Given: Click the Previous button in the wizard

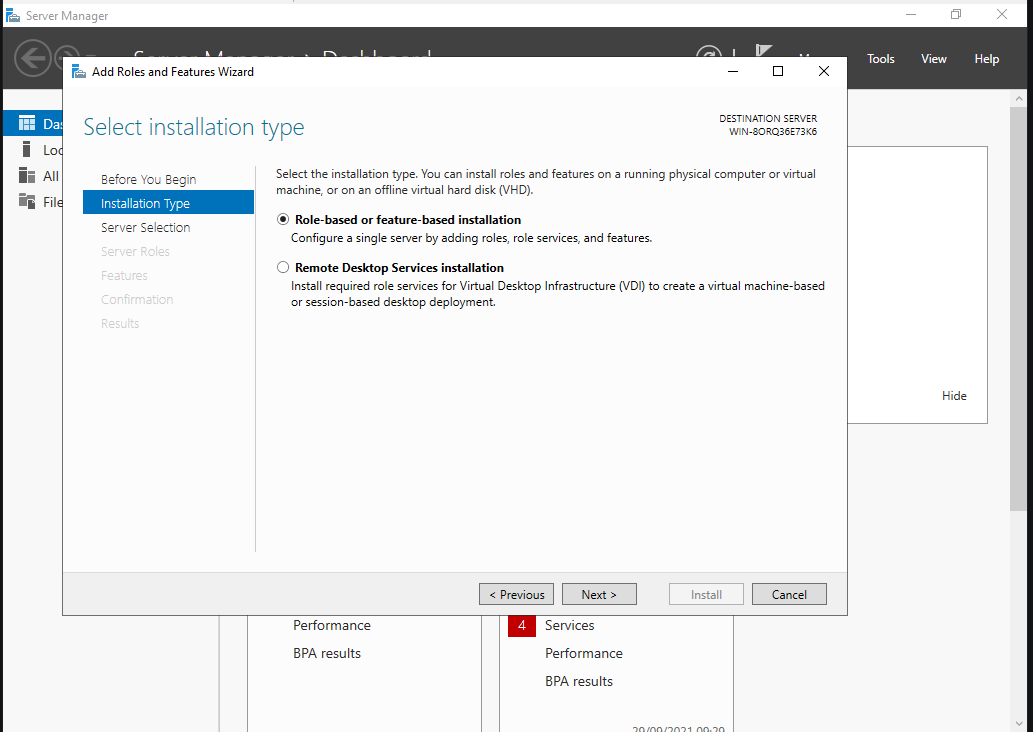Looking at the screenshot, I should point(516,594).
